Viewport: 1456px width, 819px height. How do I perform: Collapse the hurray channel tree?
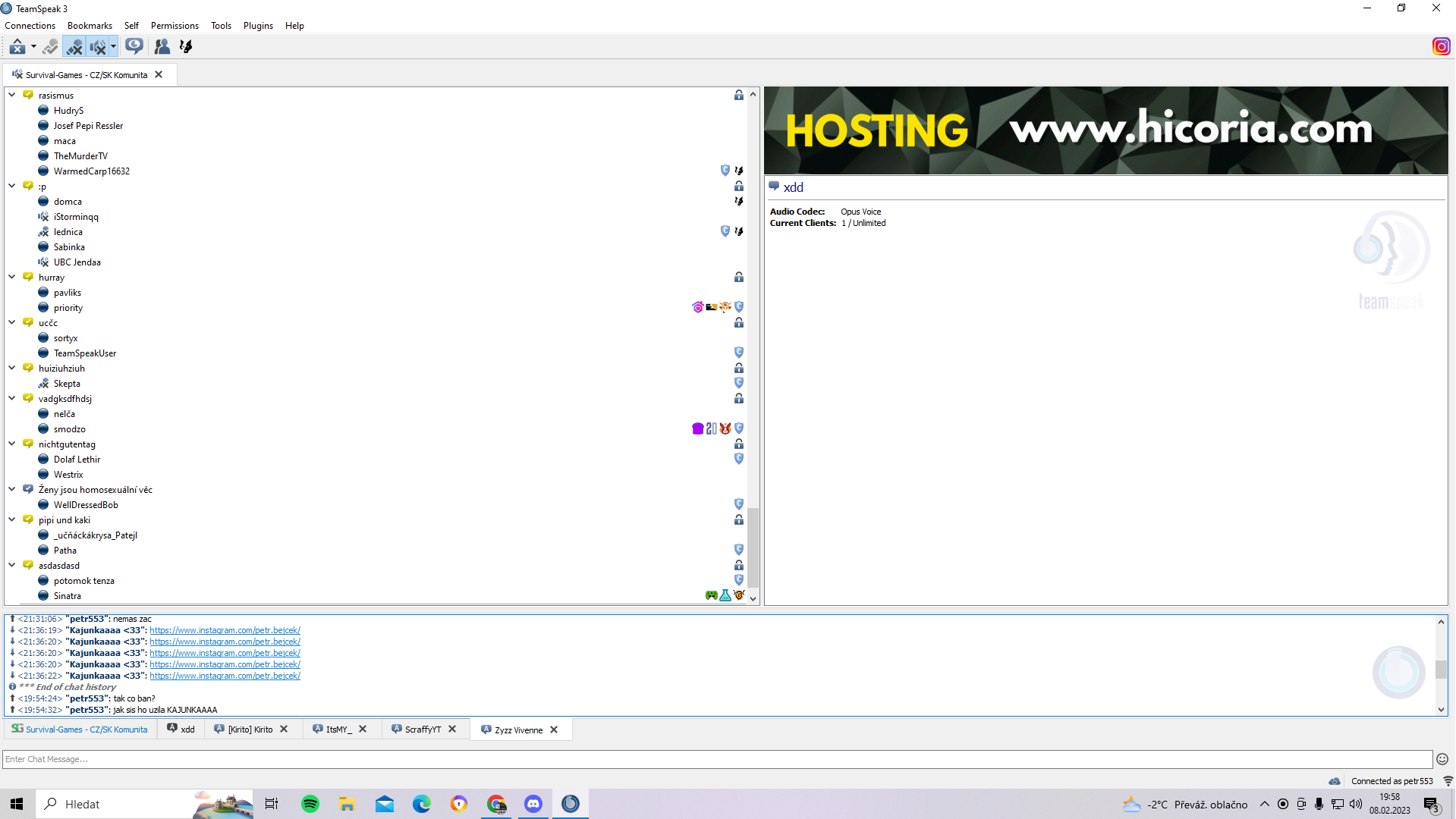pyautogui.click(x=12, y=277)
